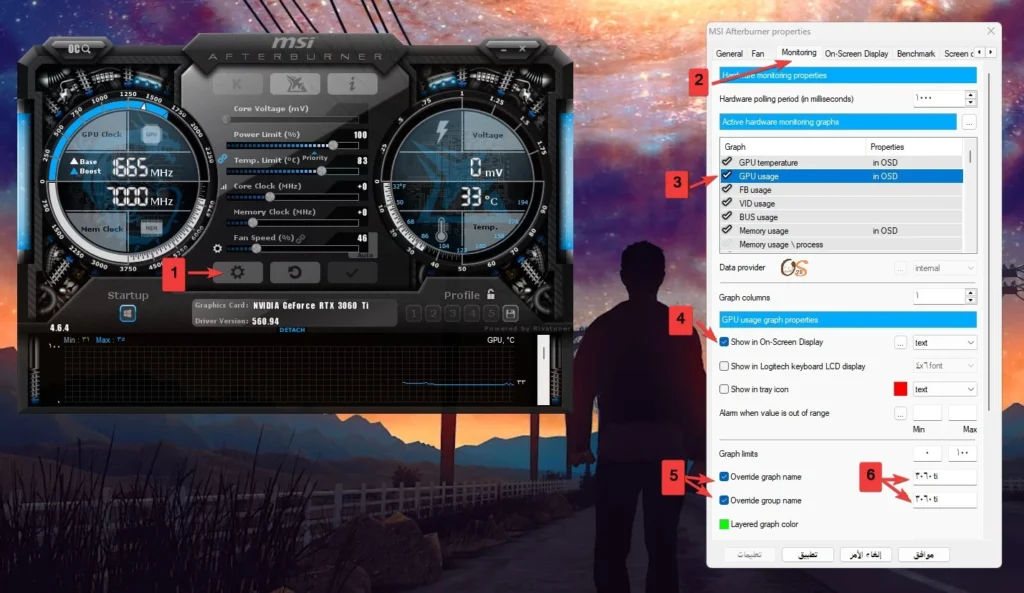Open the On-Screen Display text type dropdown
The image size is (1024, 593).
pyautogui.click(x=944, y=343)
